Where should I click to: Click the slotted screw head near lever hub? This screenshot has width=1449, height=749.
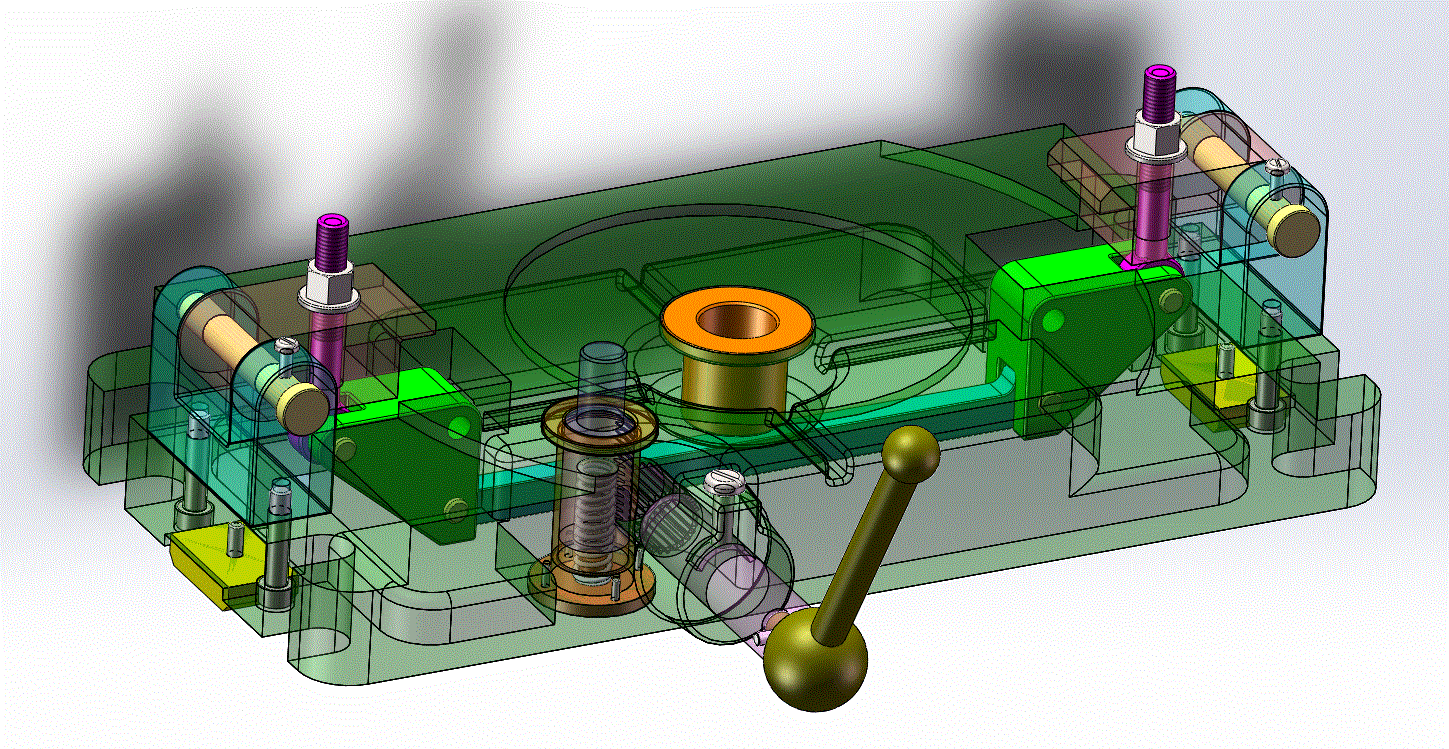tap(726, 483)
